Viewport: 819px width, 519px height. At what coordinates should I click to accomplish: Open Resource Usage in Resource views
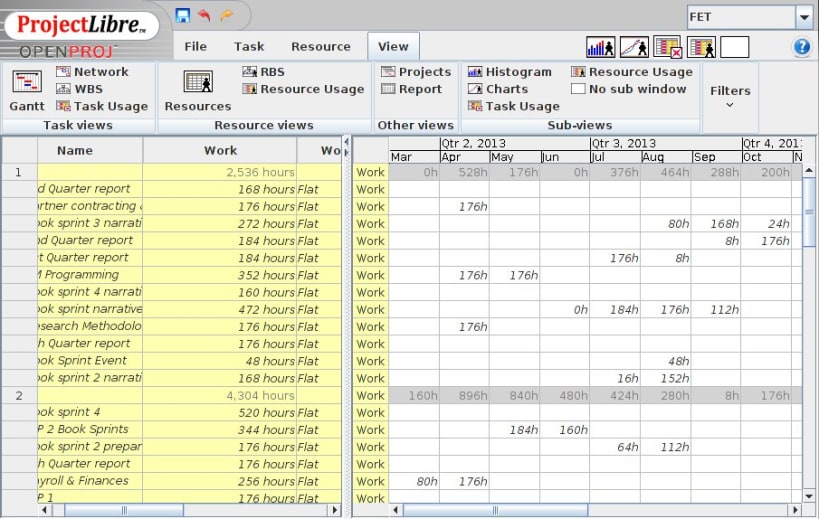(303, 89)
